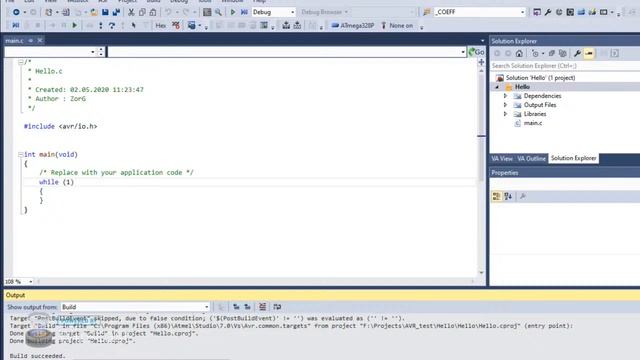This screenshot has height=360, width=640.
Task: Click the Start Debugging and Break icon
Action: [x=244, y=12]
